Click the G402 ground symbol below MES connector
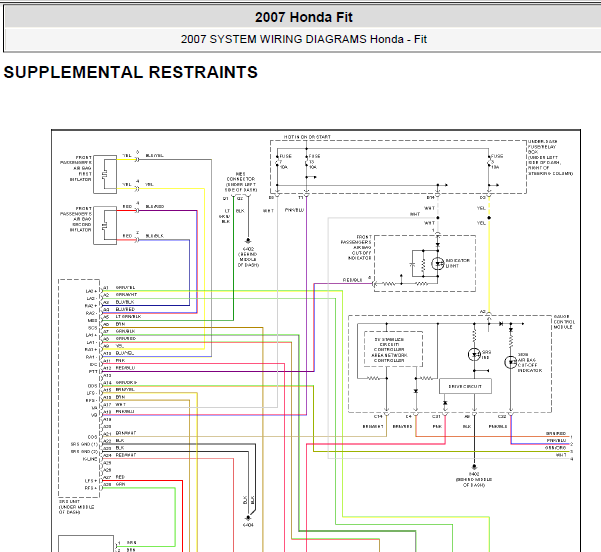Viewport: 601px width, 552px height. coord(248,241)
